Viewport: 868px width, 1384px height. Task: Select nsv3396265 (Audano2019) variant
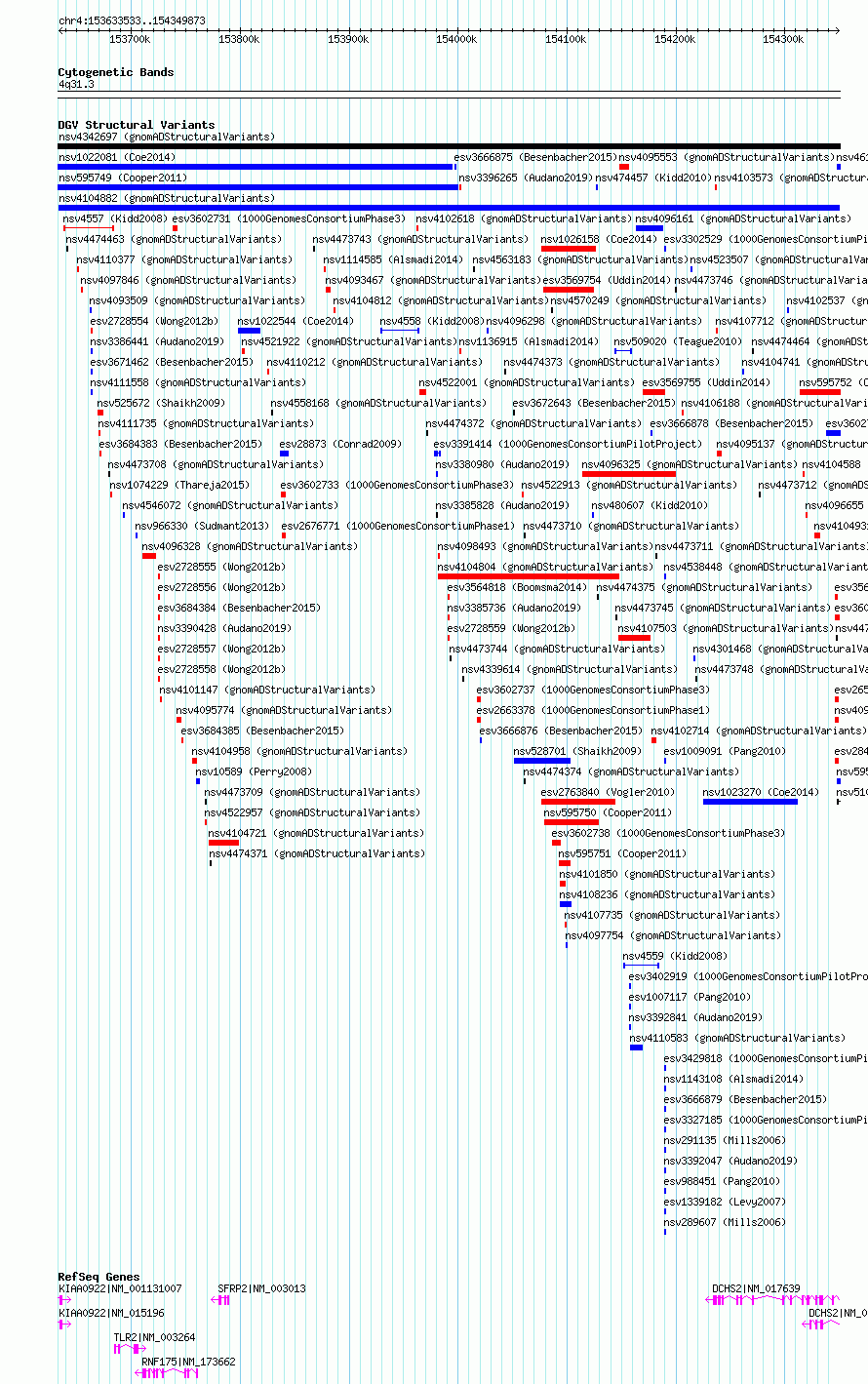click(525, 178)
